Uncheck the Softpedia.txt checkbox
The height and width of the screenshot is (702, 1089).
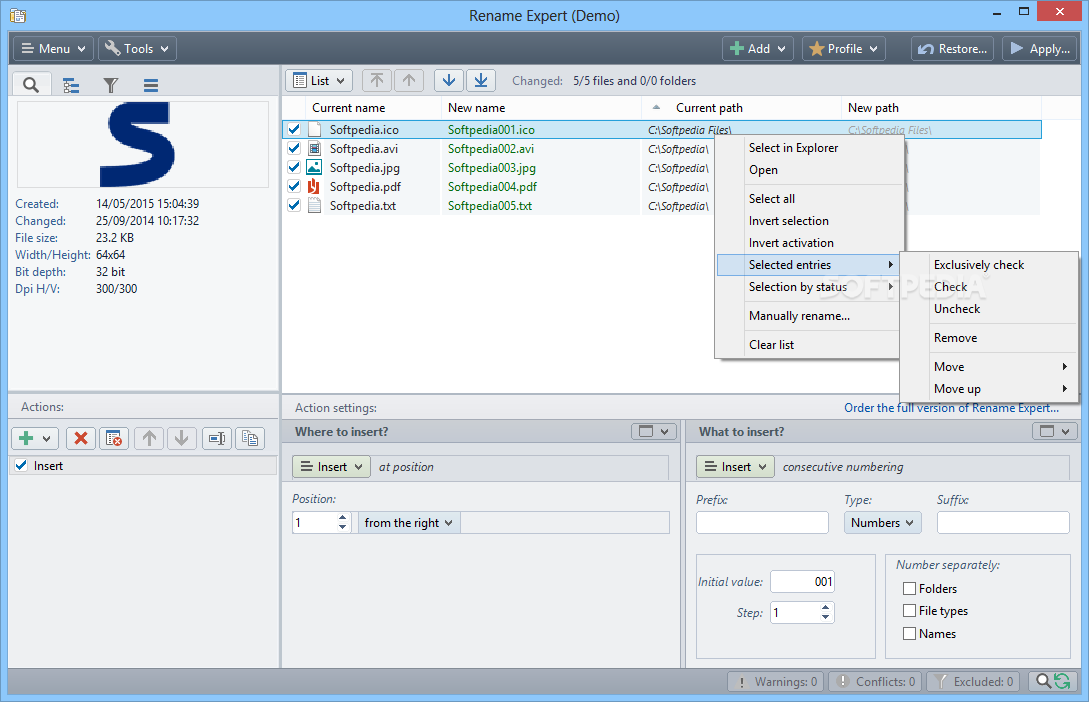pos(294,205)
